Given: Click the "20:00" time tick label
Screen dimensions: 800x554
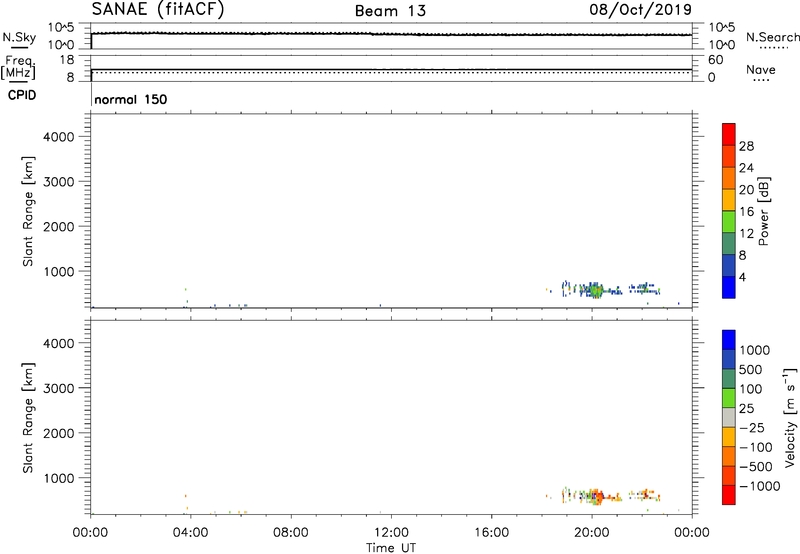Looking at the screenshot, I should [592, 533].
